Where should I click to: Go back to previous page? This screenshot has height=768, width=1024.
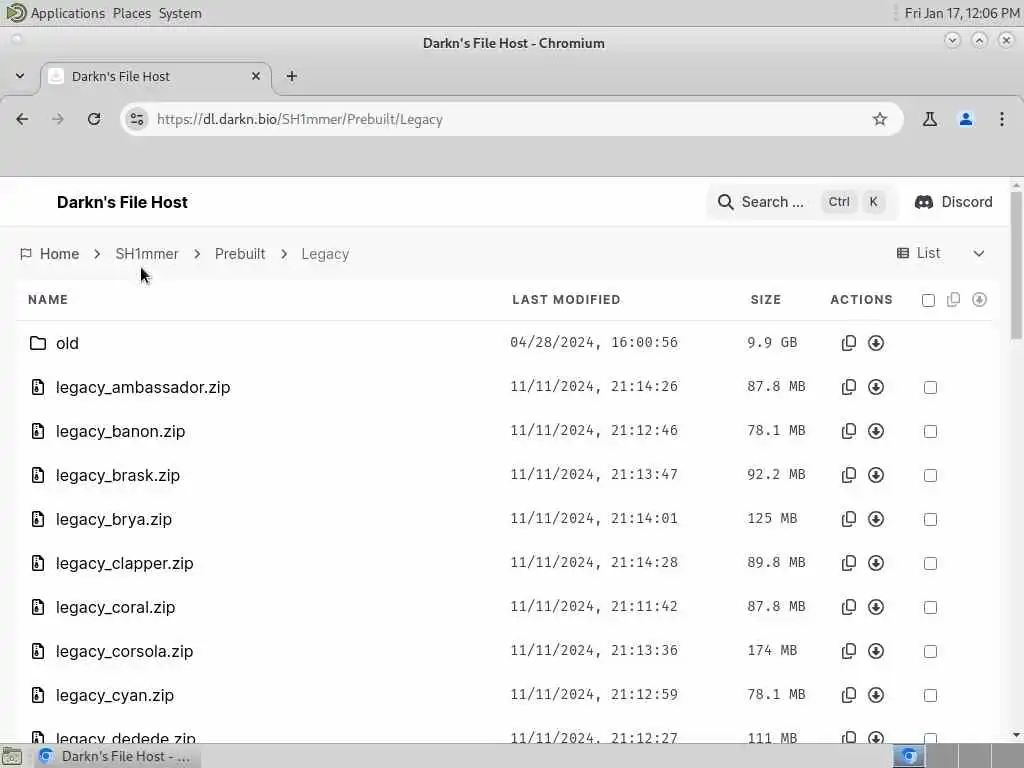coord(22,119)
